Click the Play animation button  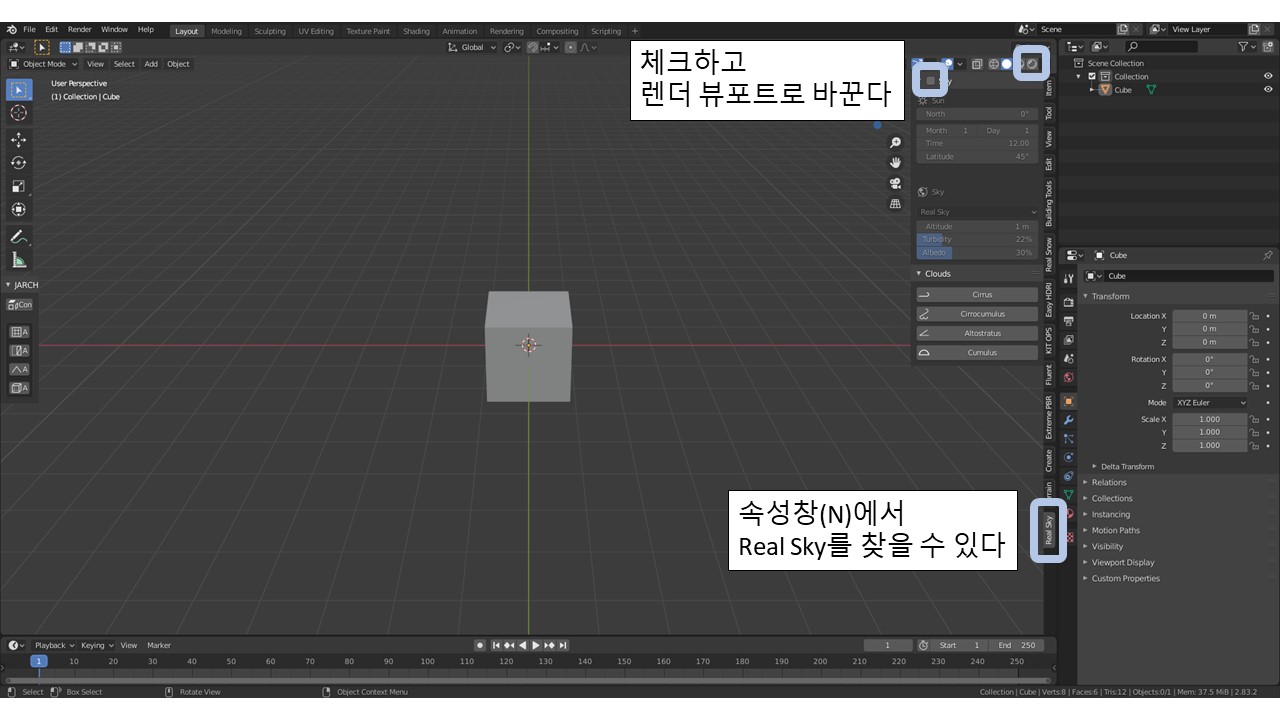535,645
